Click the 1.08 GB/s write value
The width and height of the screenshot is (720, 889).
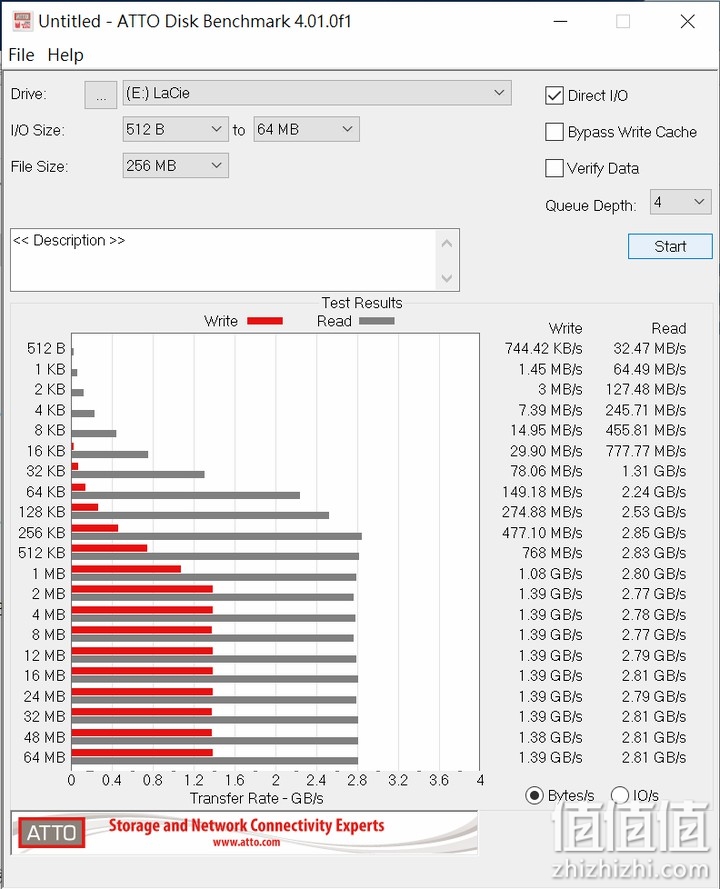[x=550, y=574]
